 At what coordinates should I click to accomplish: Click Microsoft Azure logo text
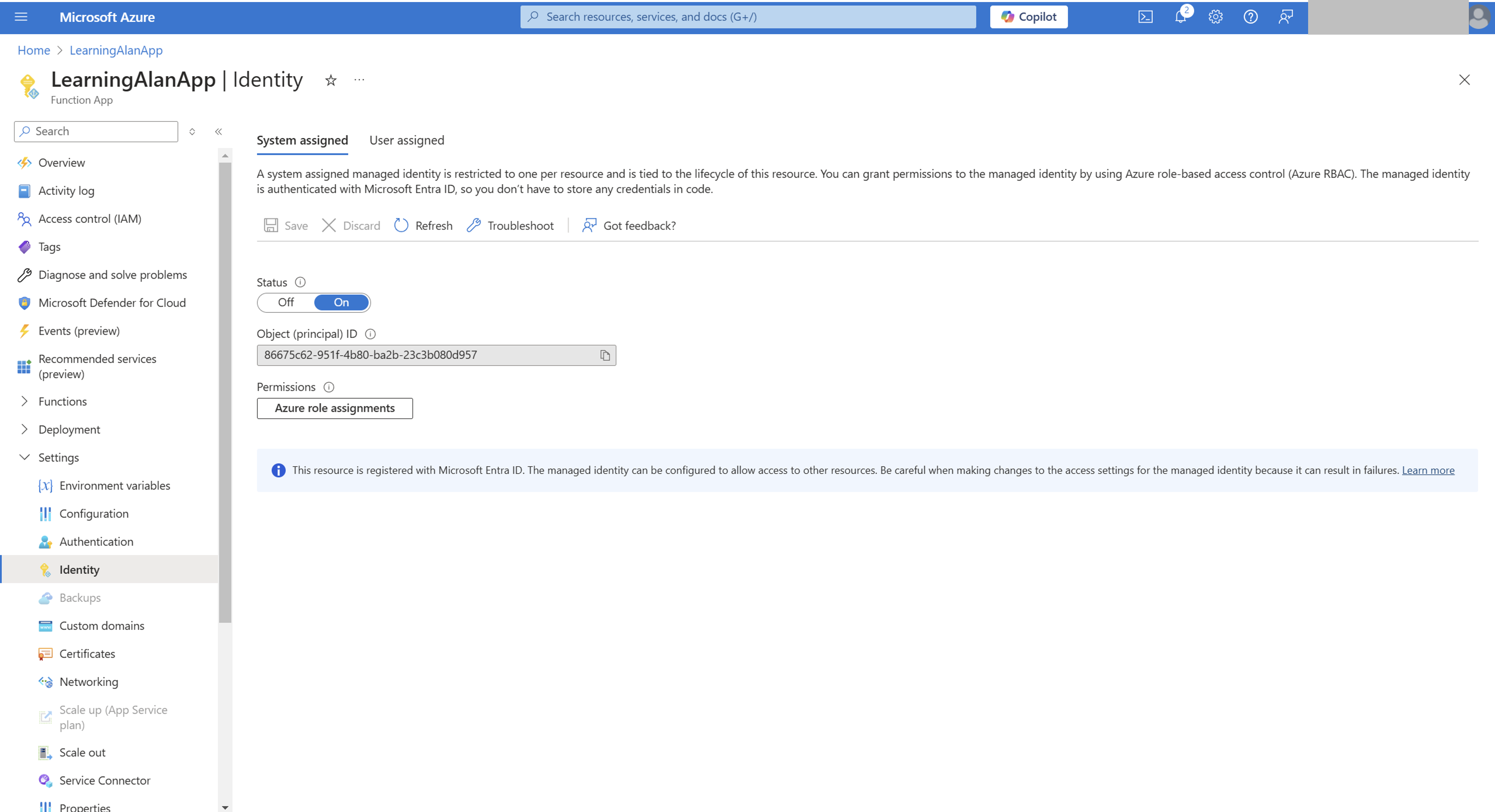107,17
